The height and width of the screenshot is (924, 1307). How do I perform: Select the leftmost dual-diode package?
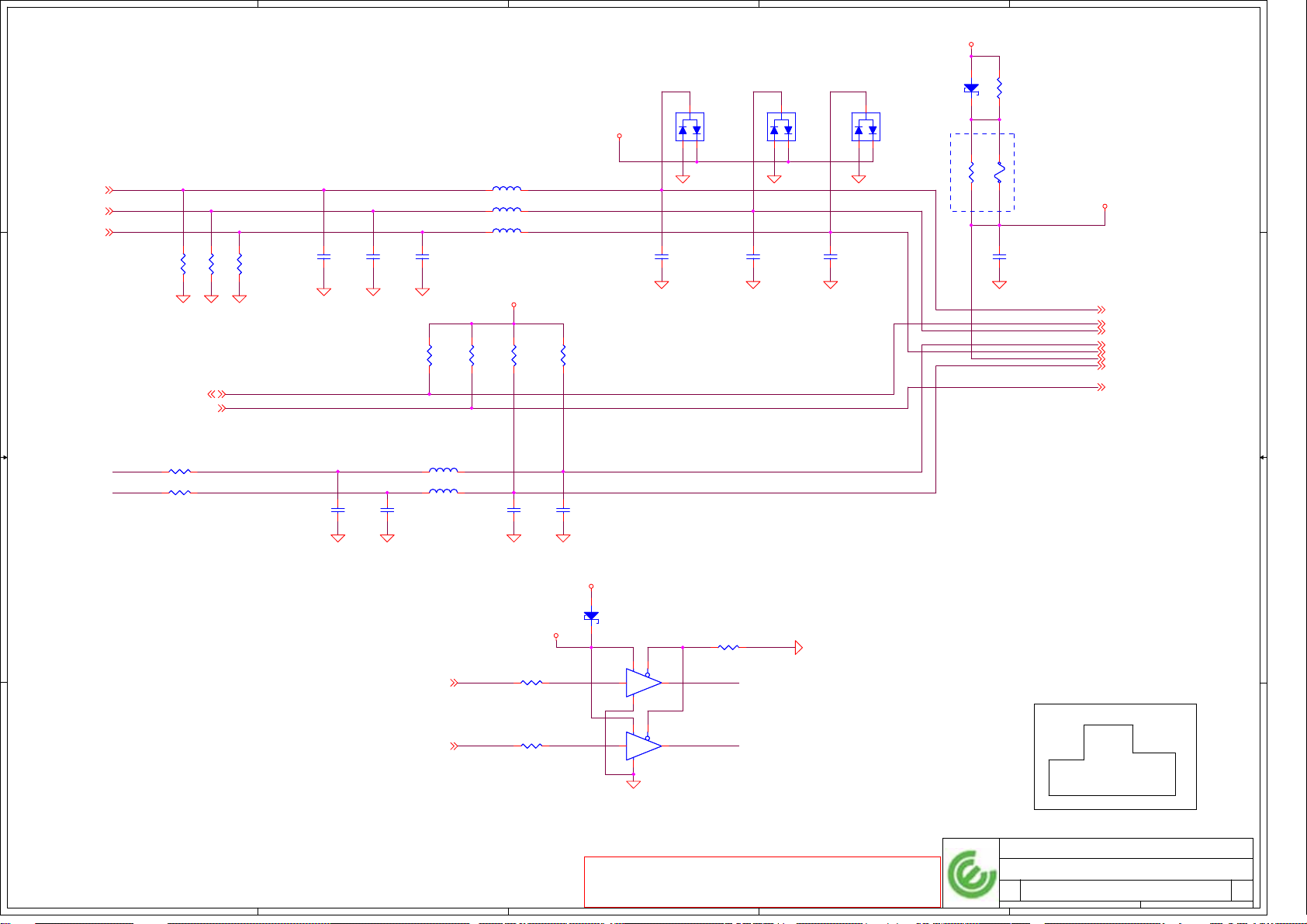click(690, 127)
